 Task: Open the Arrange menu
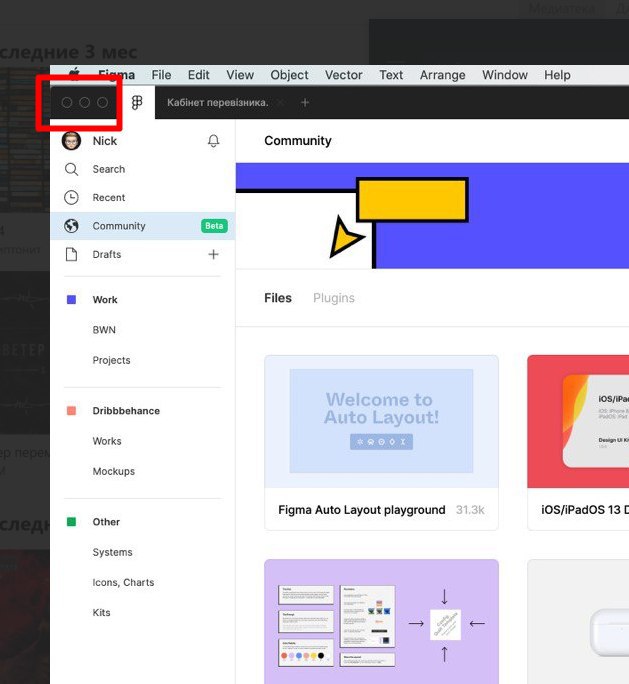(442, 75)
